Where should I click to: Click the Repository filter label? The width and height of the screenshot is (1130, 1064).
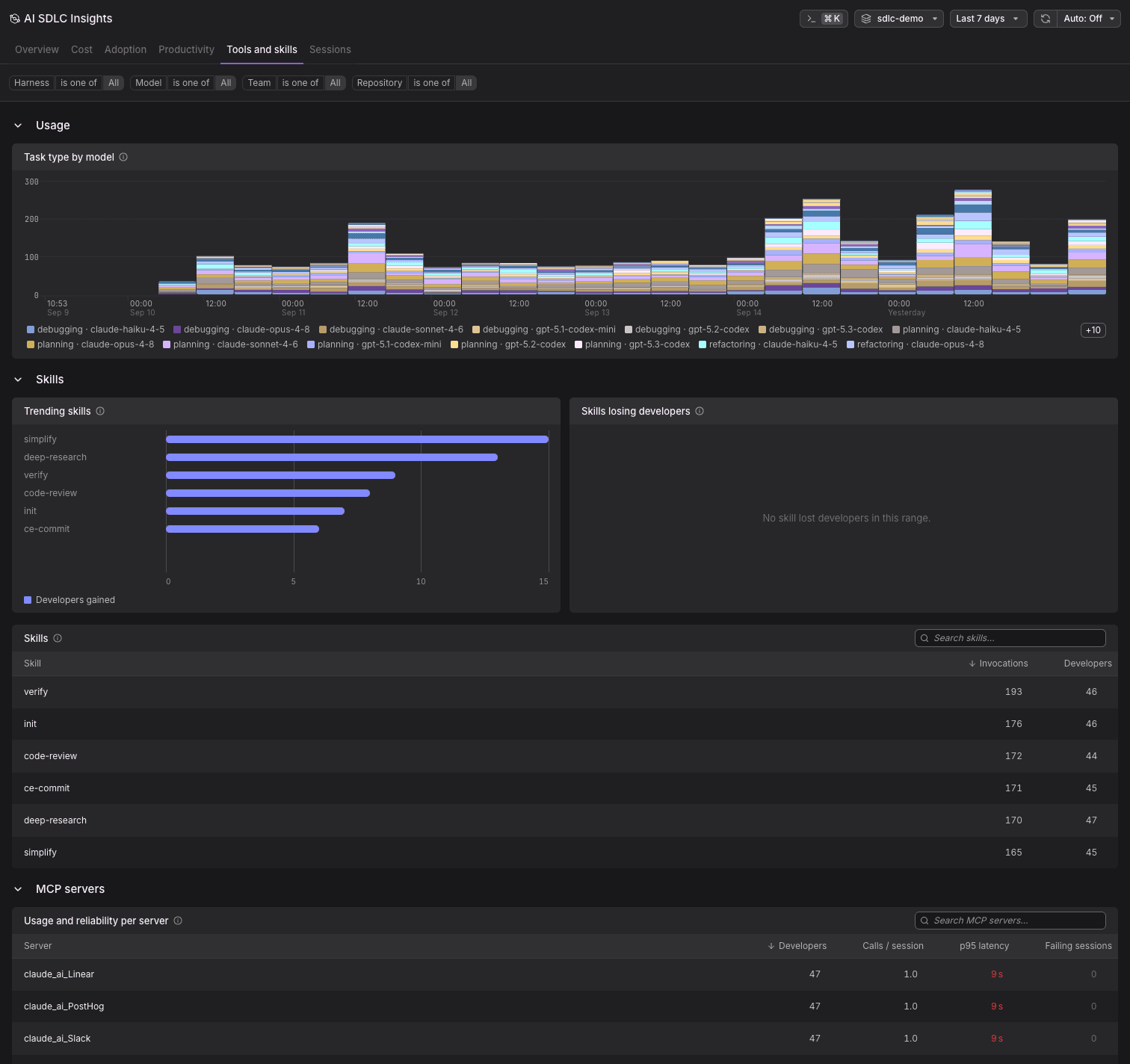[380, 83]
